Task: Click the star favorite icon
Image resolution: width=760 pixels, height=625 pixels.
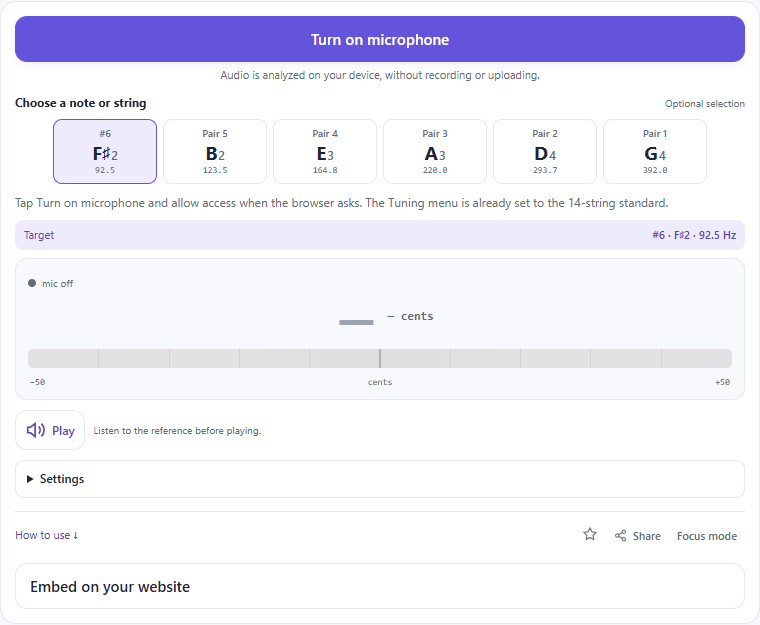Action: pos(590,535)
